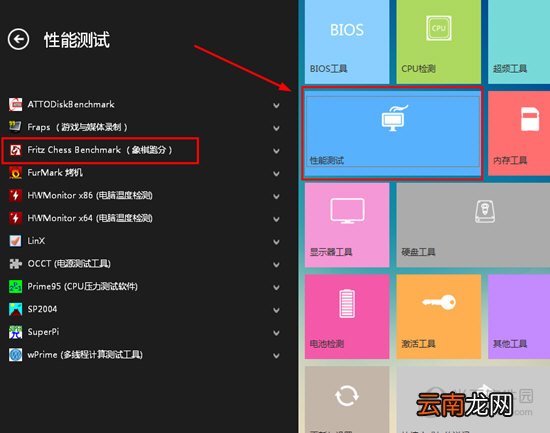
Task: Click the Prime95 green icon
Action: [15, 286]
